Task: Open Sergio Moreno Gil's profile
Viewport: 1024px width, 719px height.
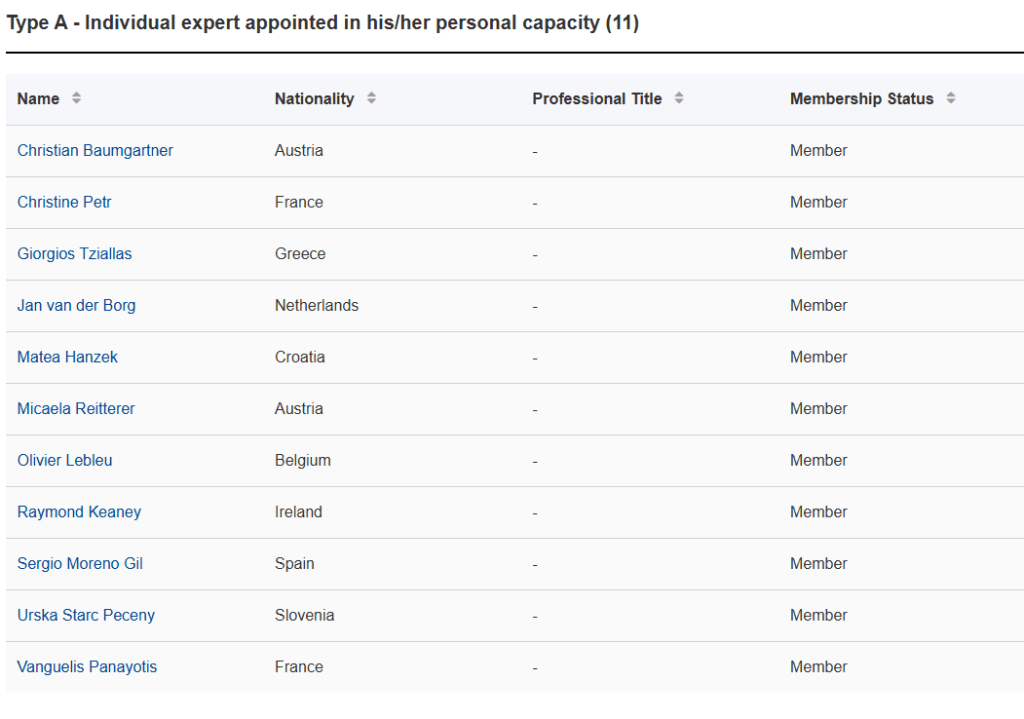Action: tap(80, 564)
